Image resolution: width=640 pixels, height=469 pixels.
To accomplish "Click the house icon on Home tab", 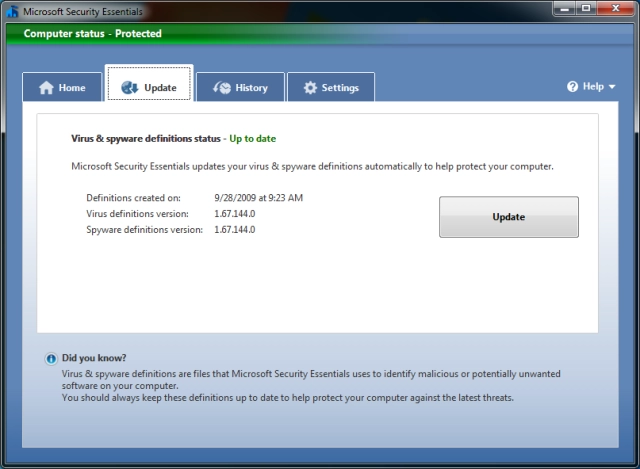I will click(46, 87).
